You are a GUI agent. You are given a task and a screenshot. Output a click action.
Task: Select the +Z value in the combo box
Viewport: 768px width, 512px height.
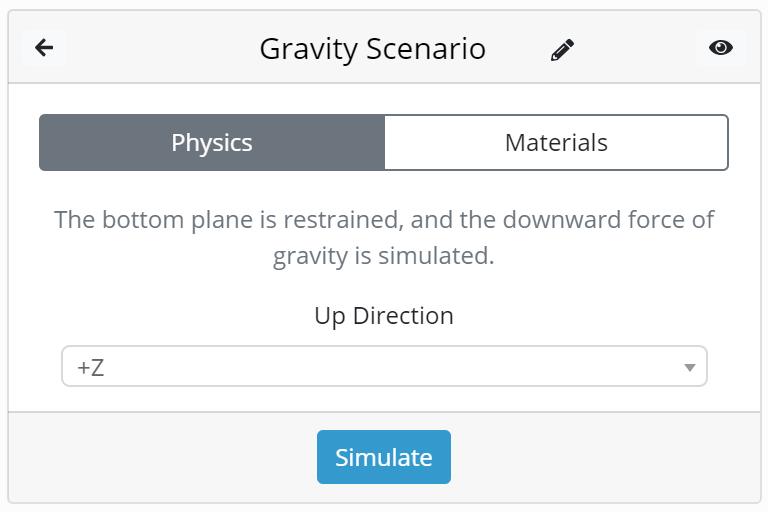tap(91, 367)
